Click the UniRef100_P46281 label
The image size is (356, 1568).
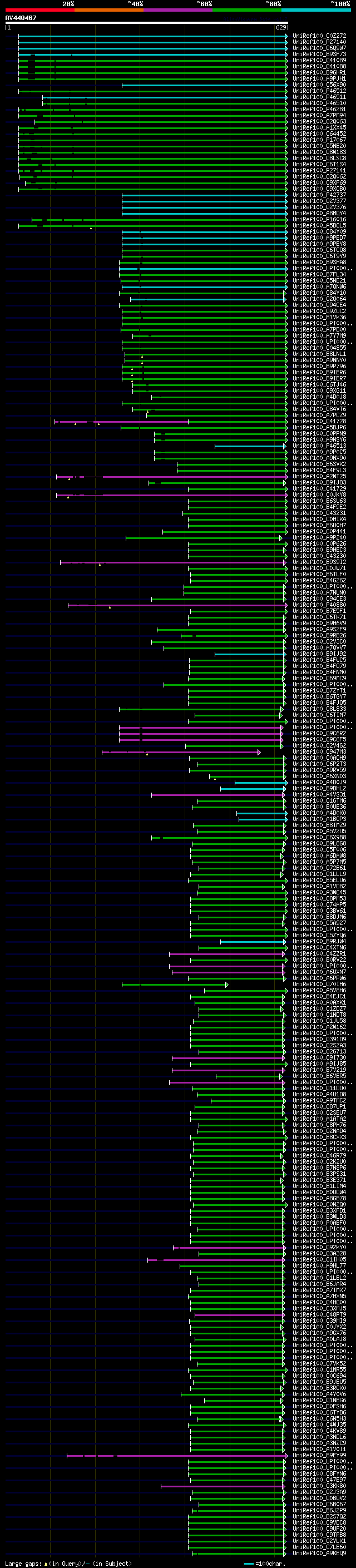click(319, 110)
